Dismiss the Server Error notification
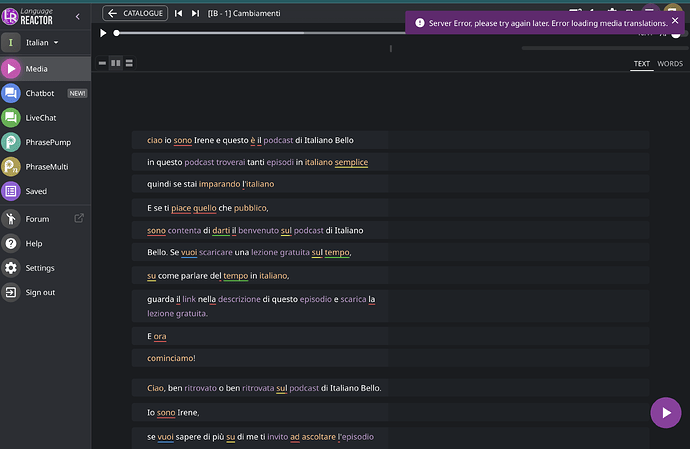 coord(675,20)
